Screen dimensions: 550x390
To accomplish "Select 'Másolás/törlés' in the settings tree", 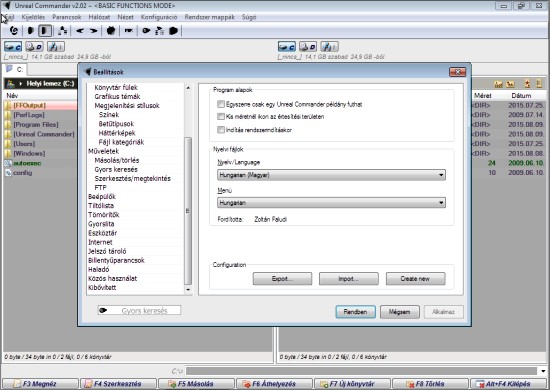I will 117,160.
